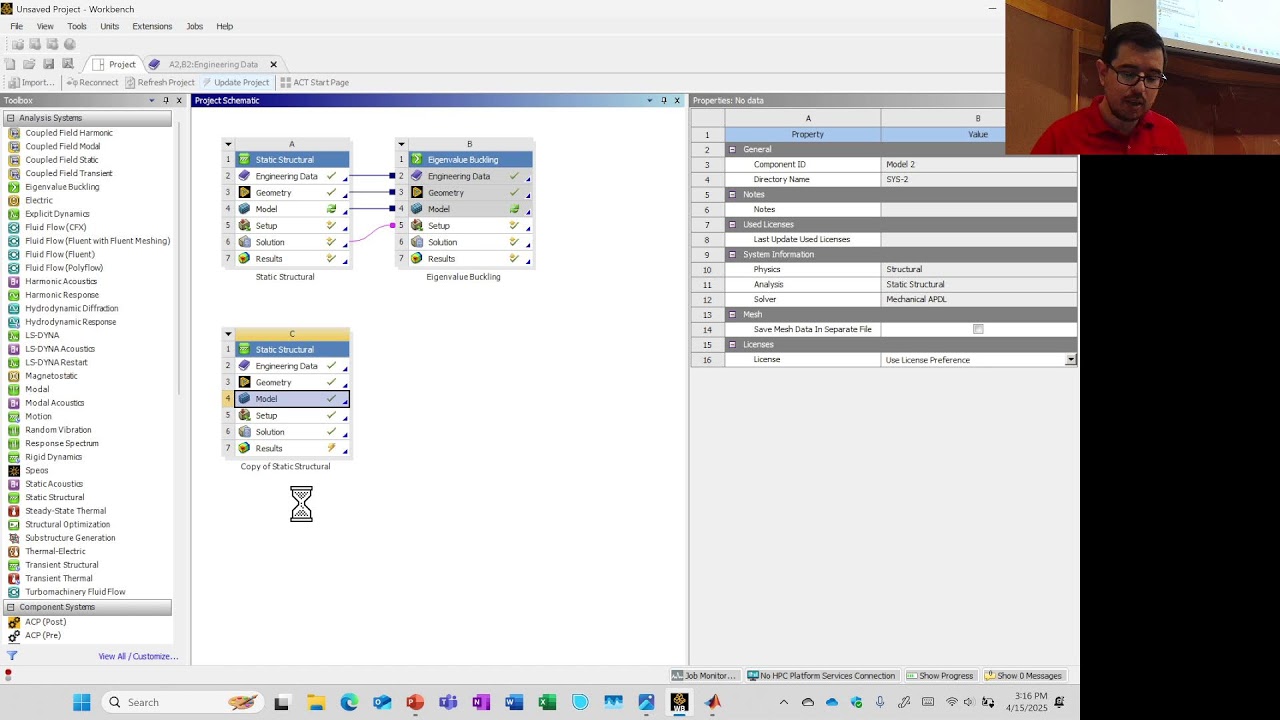This screenshot has width=1280, height=720.
Task: Click the Import button in toolbar
Action: 31,82
